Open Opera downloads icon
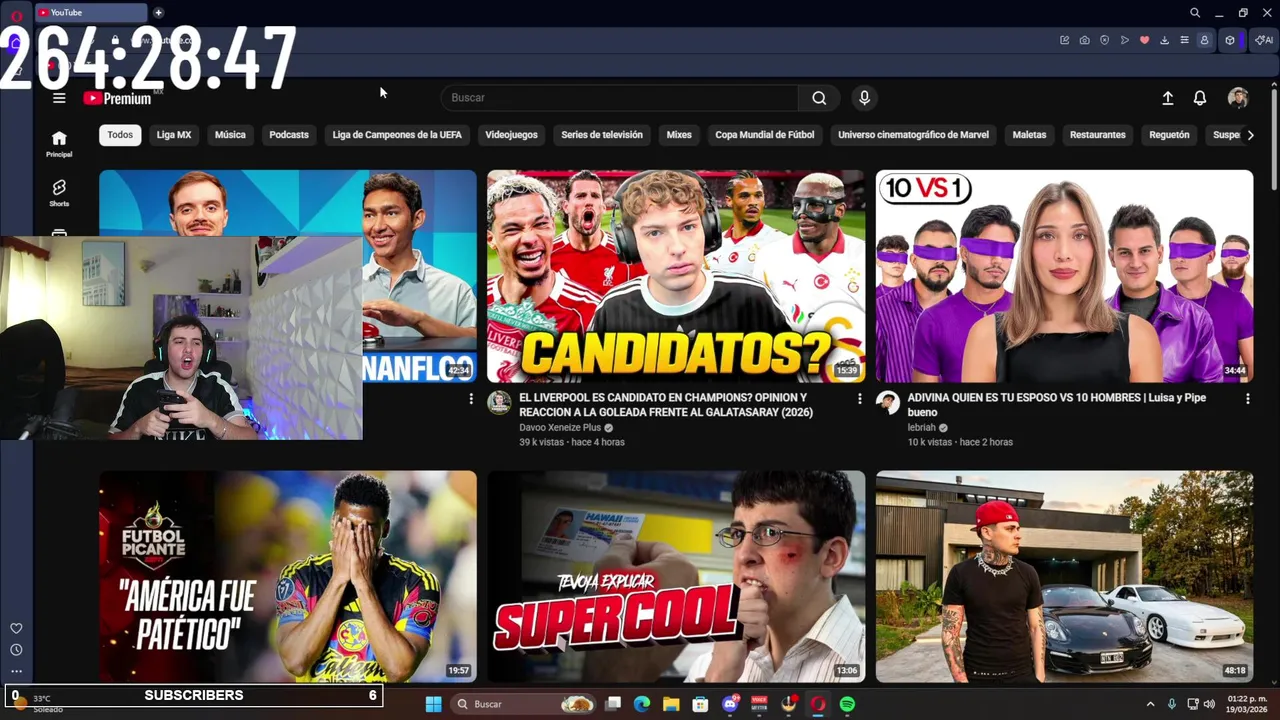 pyautogui.click(x=1165, y=40)
